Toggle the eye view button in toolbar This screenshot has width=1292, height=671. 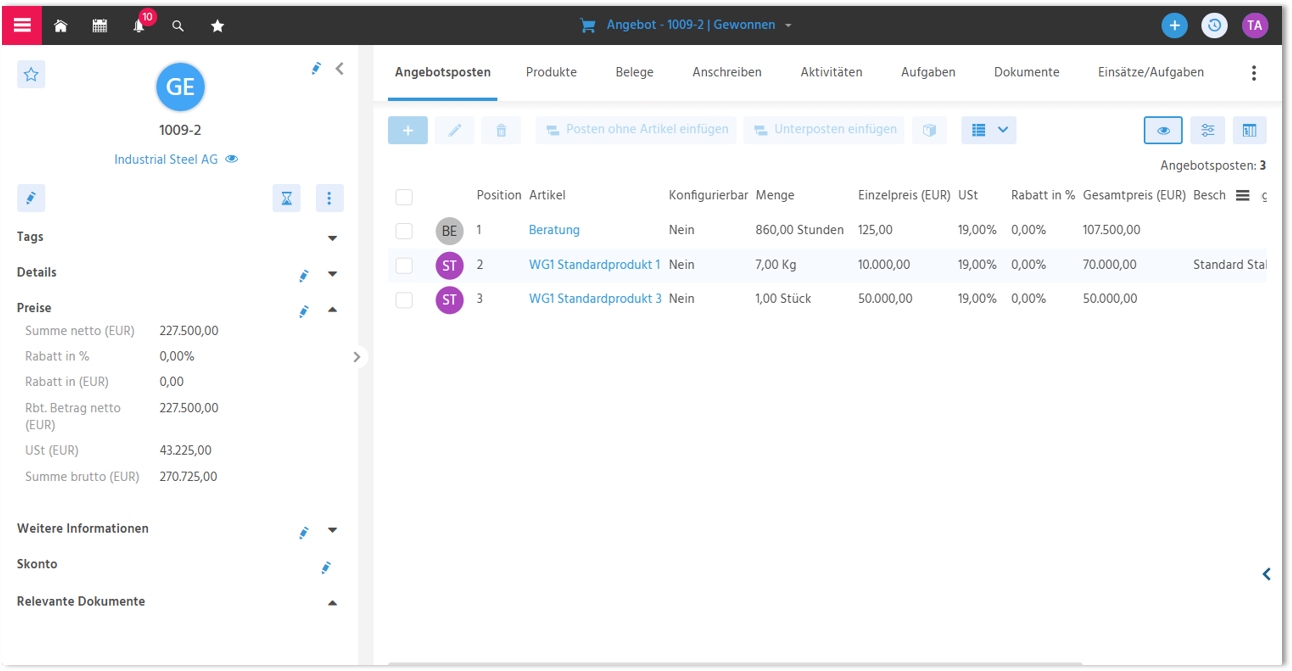pos(1163,130)
